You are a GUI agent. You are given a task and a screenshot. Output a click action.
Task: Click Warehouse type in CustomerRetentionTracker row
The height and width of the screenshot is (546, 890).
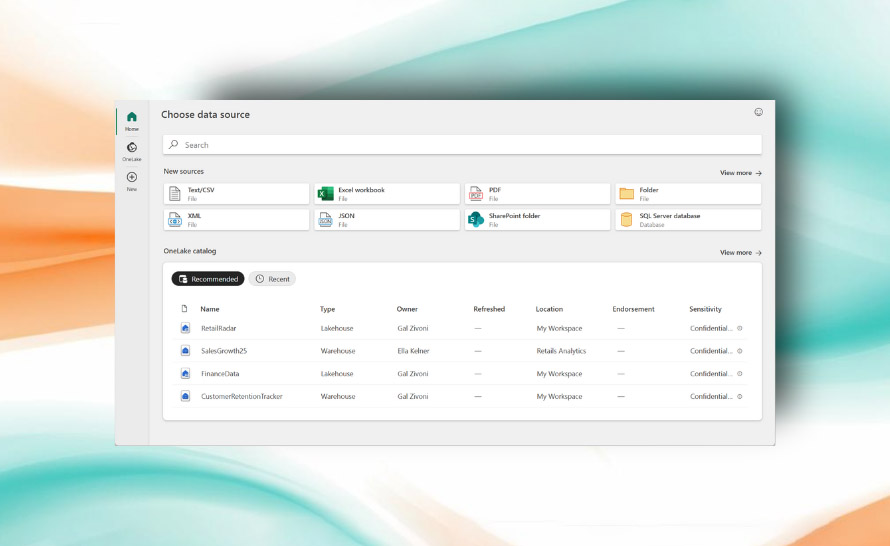338,396
